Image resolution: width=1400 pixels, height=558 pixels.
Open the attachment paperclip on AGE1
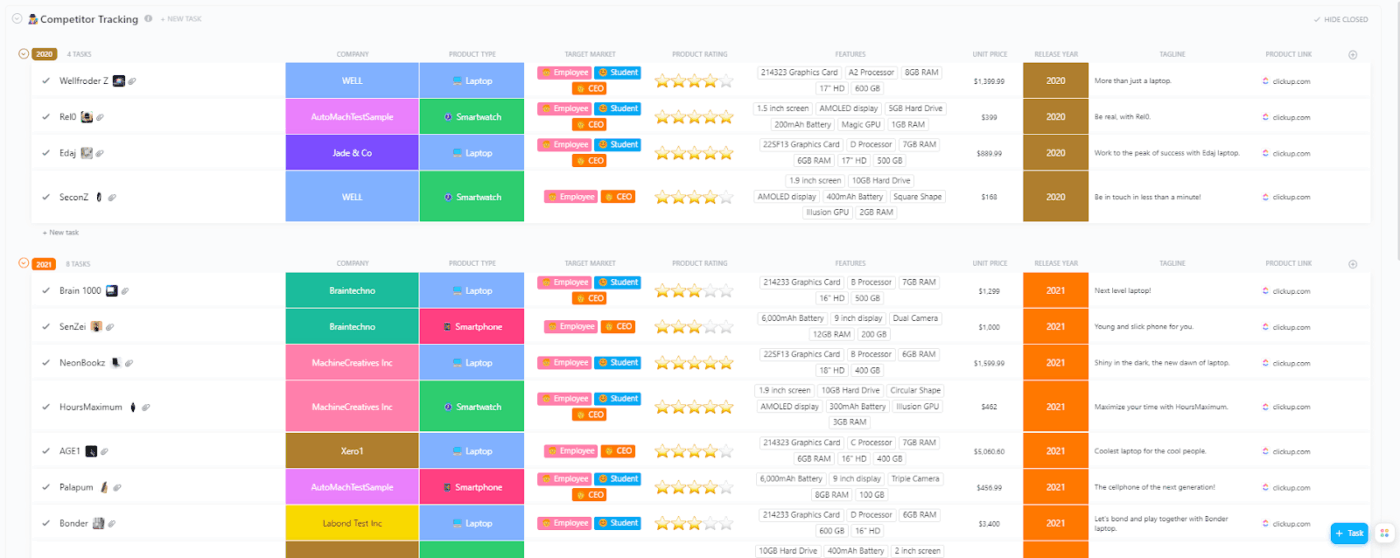[103, 451]
